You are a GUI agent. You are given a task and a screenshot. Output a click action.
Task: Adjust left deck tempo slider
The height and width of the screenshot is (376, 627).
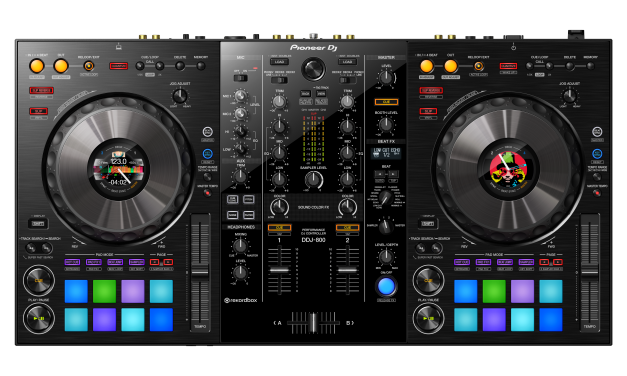coord(200,273)
